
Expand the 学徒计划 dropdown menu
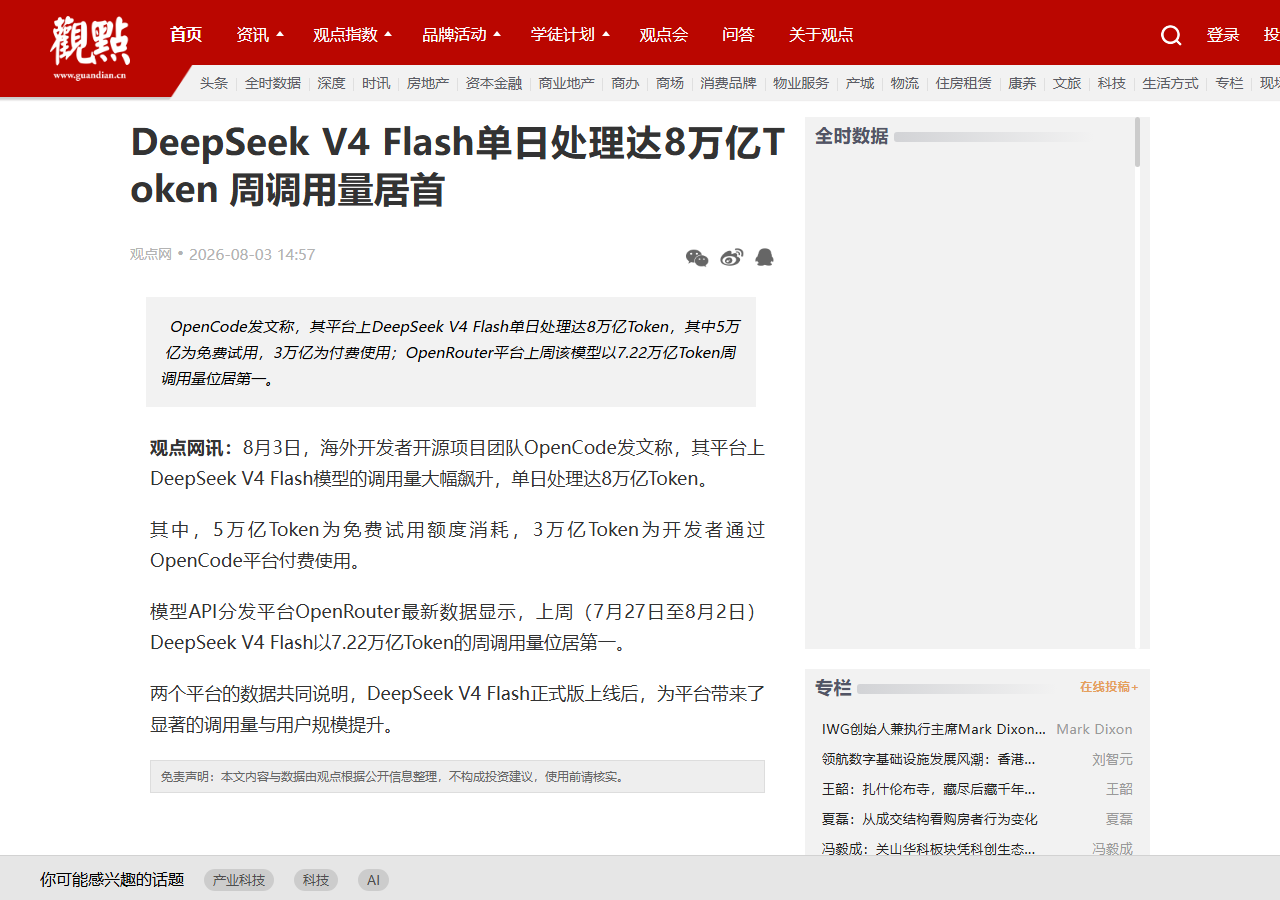[571, 35]
